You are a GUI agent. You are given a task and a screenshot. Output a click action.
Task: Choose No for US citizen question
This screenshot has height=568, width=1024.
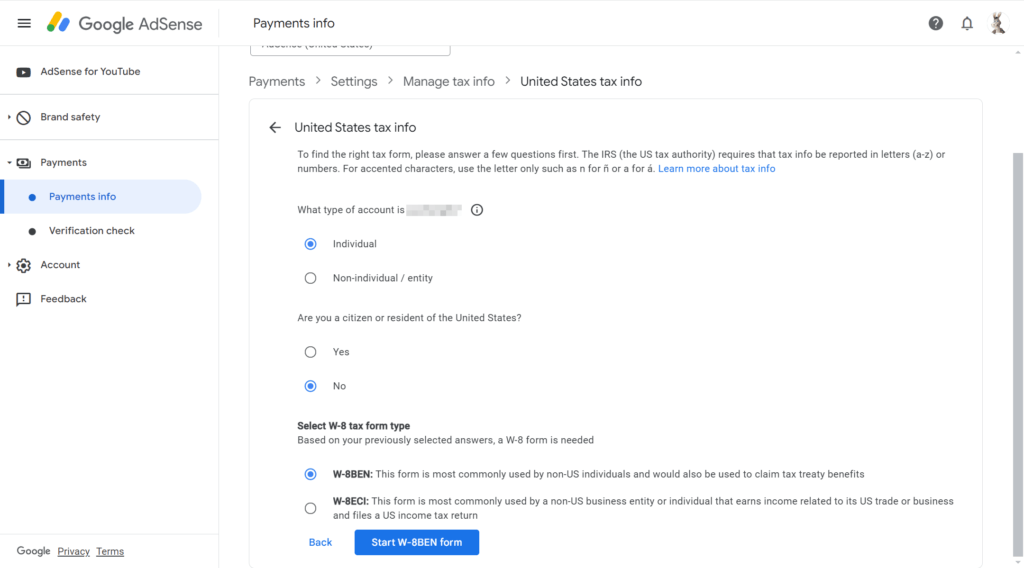(310, 386)
